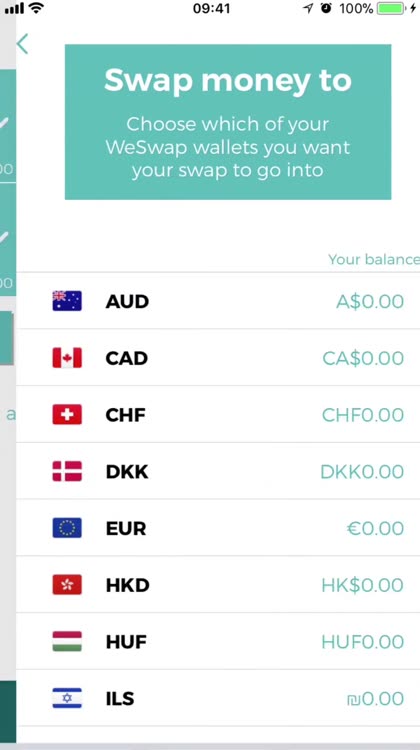Tap the back chevron arrow

(x=22, y=44)
